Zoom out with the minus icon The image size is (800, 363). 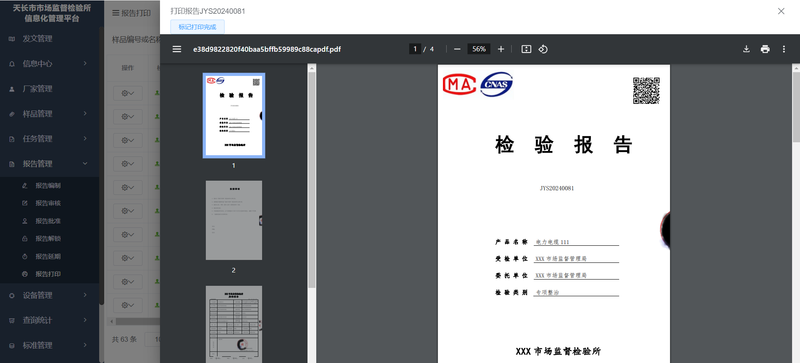click(457, 49)
